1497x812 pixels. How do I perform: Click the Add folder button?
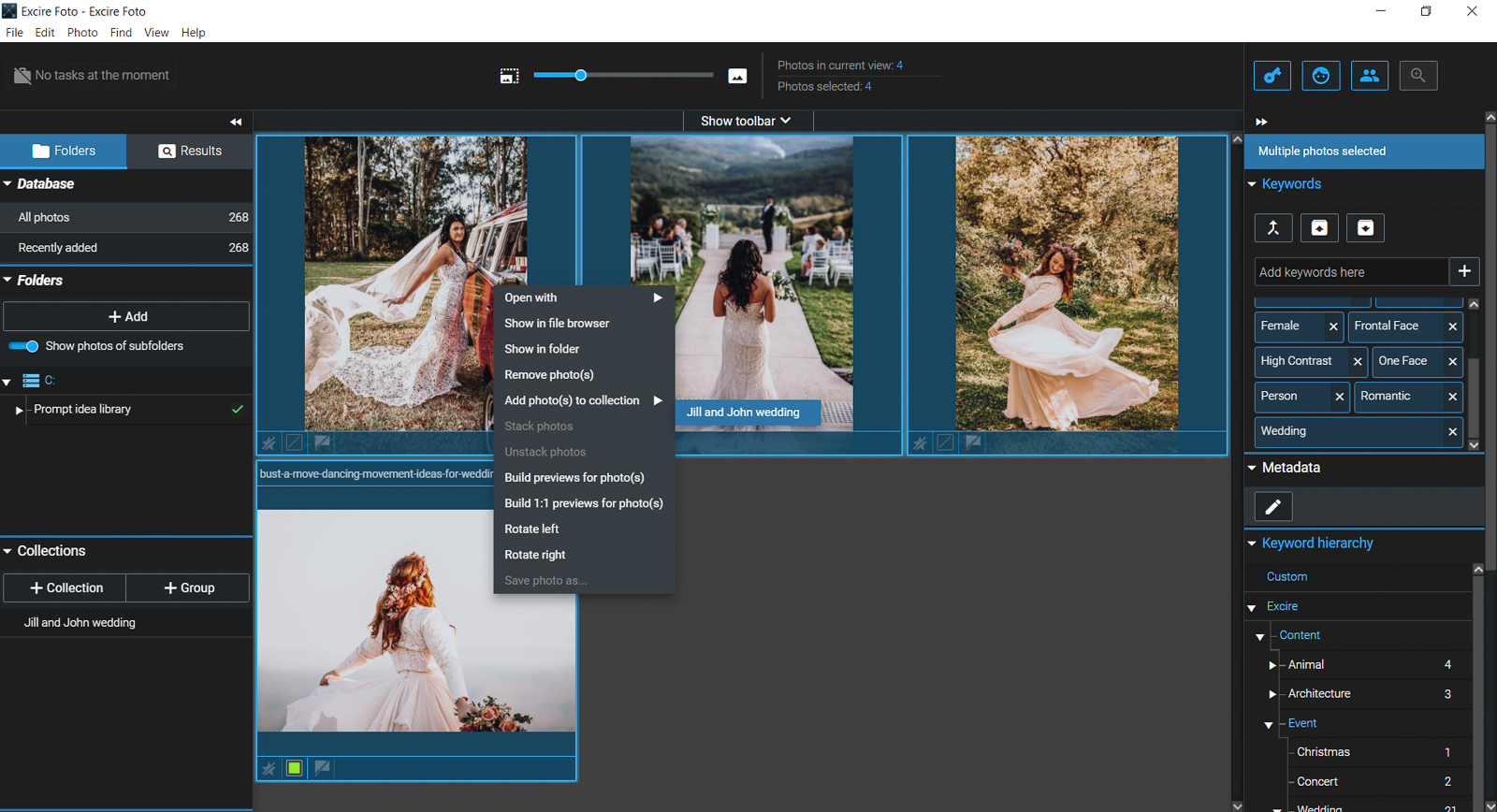126,317
